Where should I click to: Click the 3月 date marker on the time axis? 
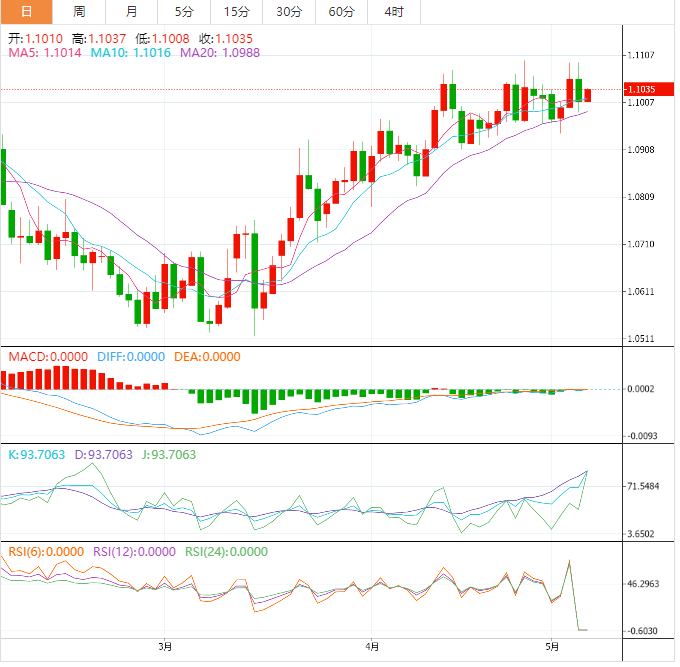(x=165, y=645)
